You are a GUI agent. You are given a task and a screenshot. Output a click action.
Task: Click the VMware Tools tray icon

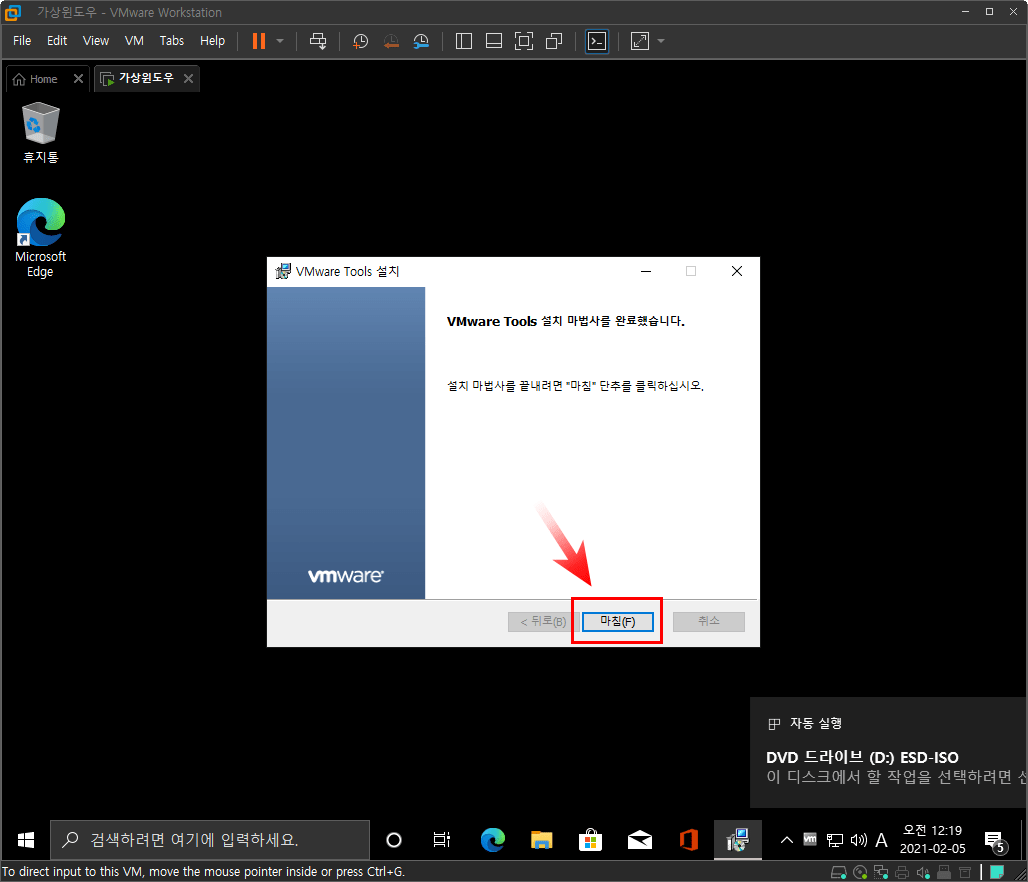[810, 839]
